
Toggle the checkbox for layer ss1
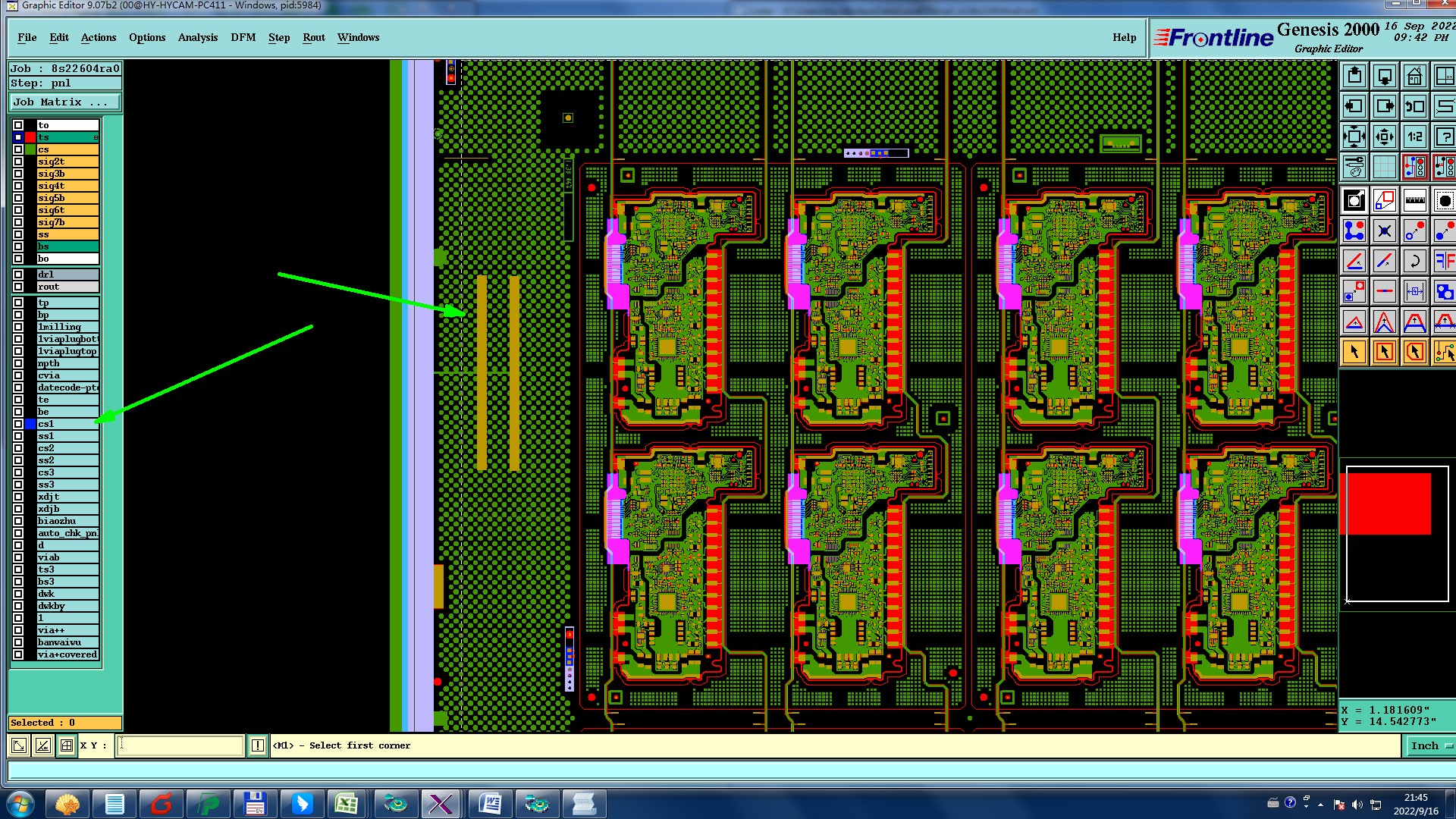[18, 436]
